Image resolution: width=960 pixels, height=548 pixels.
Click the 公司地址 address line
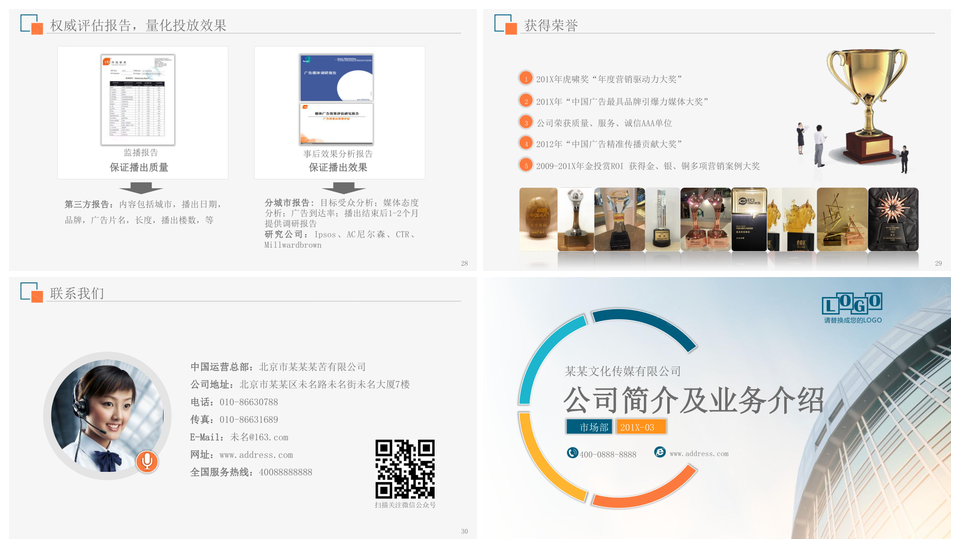[x=300, y=385]
